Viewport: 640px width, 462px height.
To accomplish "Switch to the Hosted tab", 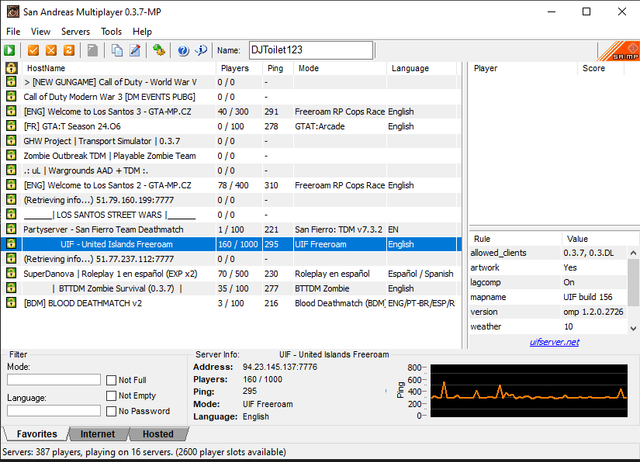I will (158, 434).
